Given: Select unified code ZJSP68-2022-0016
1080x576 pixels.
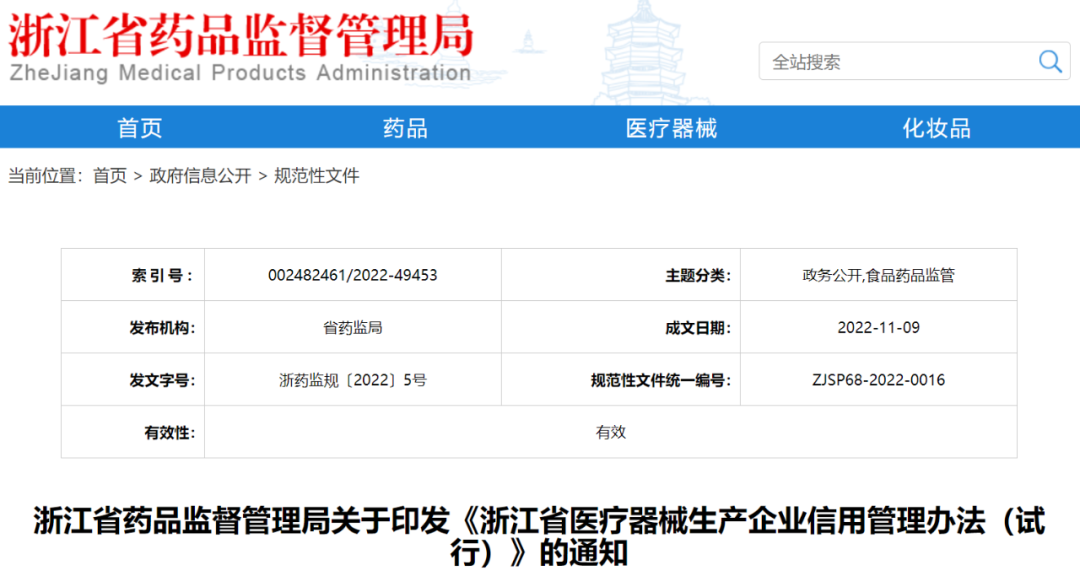Looking at the screenshot, I should tap(878, 380).
